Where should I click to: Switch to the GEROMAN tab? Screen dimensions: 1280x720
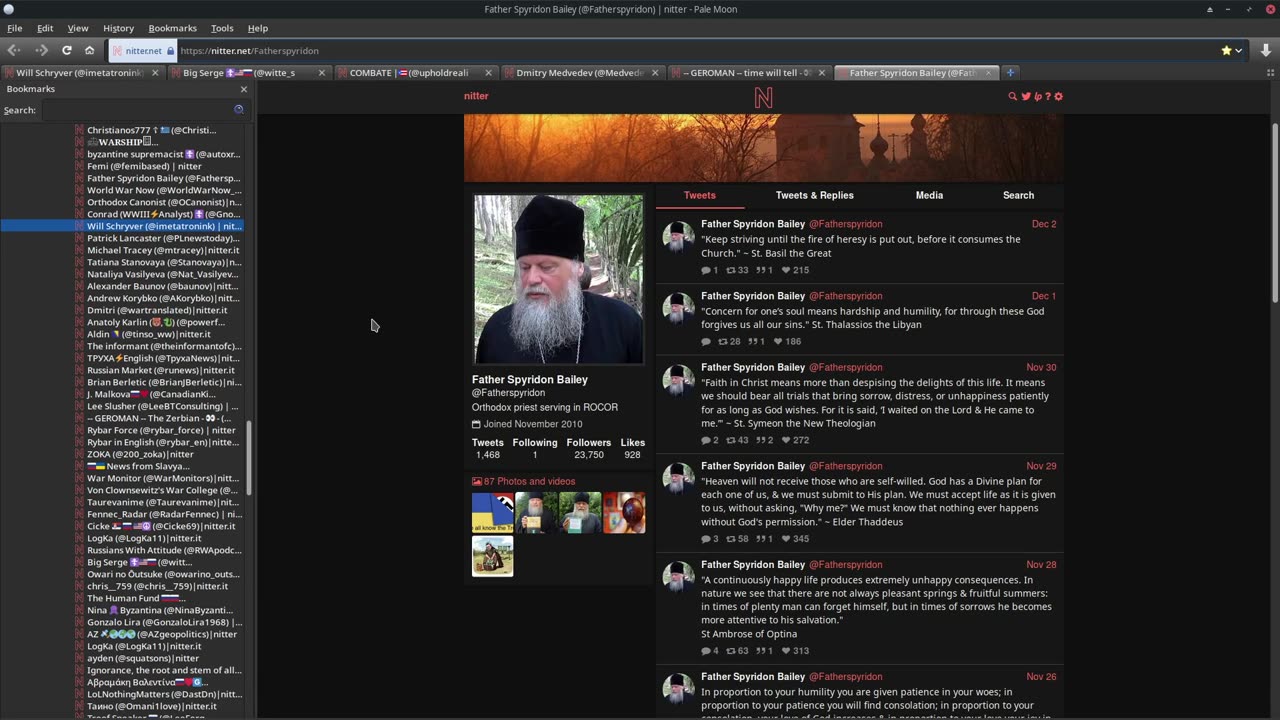pos(749,72)
